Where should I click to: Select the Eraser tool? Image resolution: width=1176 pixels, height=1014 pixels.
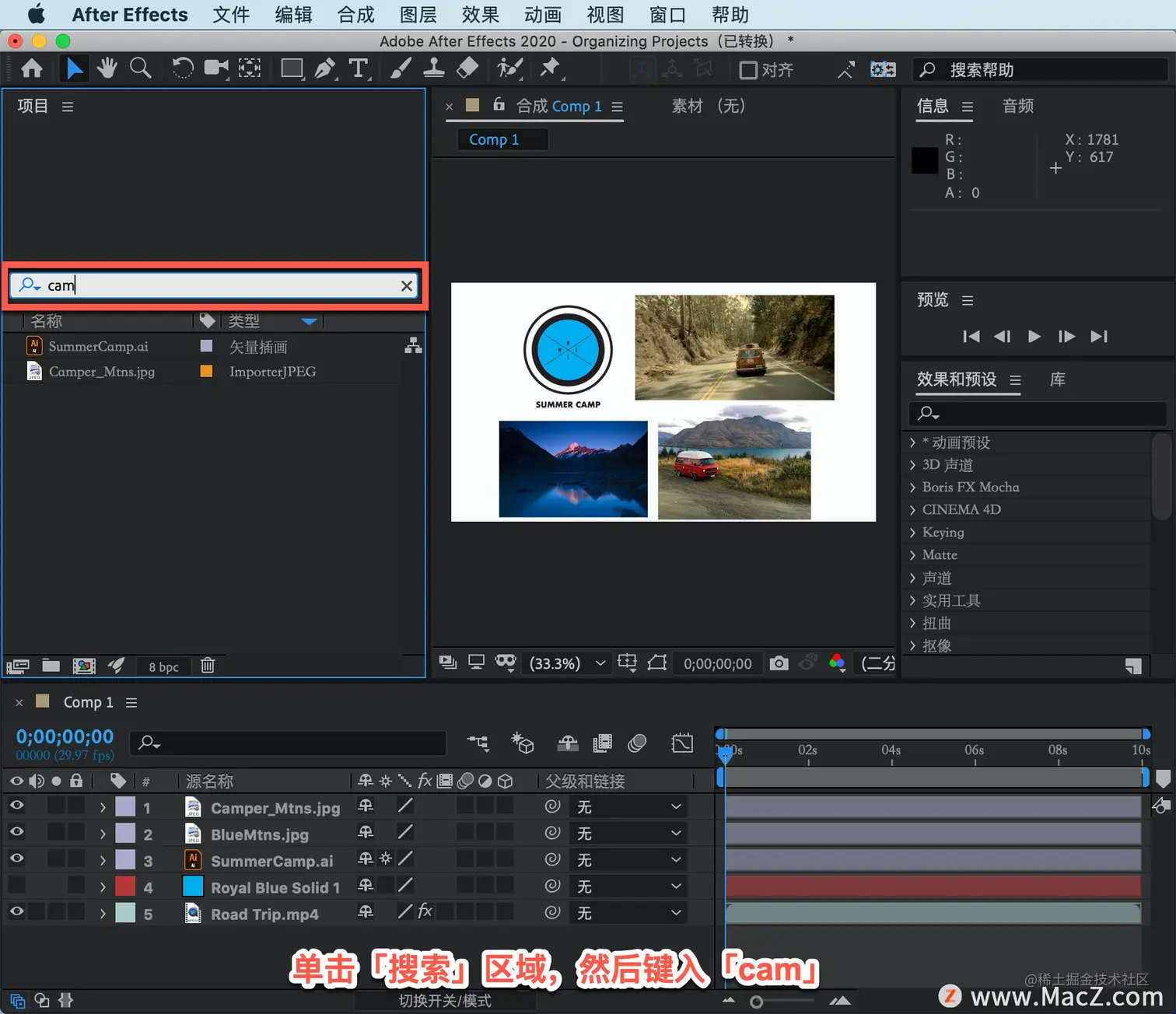[x=467, y=69]
